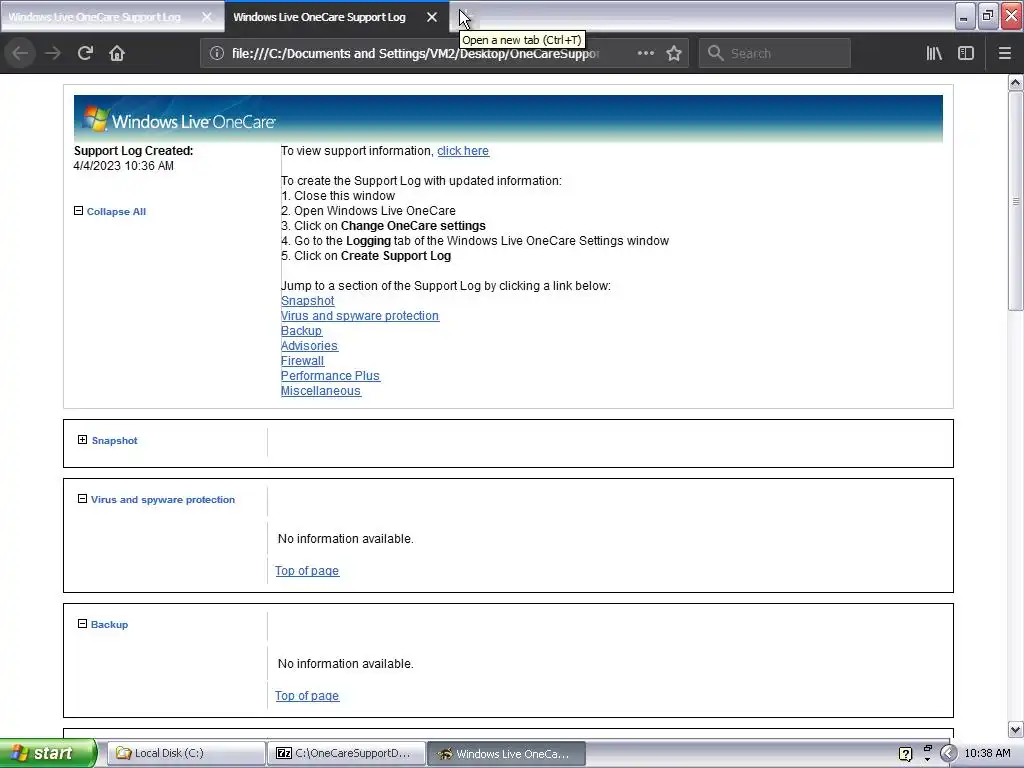Image resolution: width=1024 pixels, height=768 pixels.
Task: Open the Library icon in toolbar
Action: pyautogui.click(x=934, y=53)
